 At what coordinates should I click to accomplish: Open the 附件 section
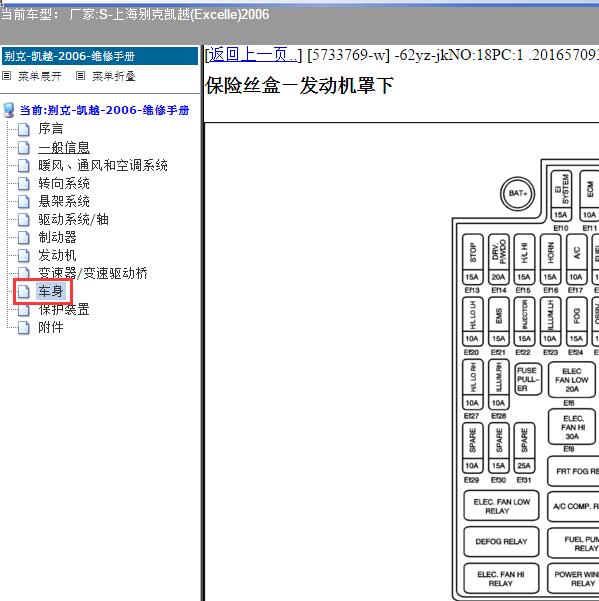click(51, 328)
